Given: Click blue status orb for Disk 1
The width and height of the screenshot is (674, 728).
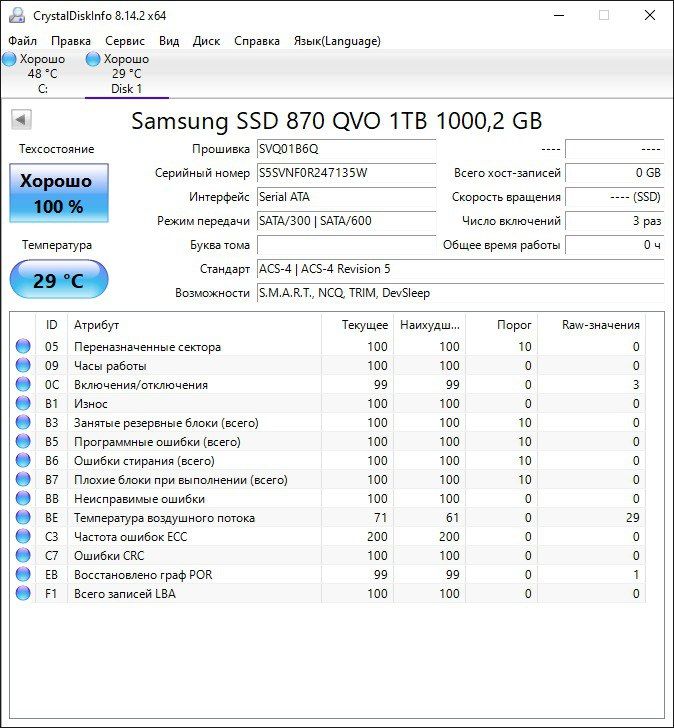Looking at the screenshot, I should (x=93, y=59).
